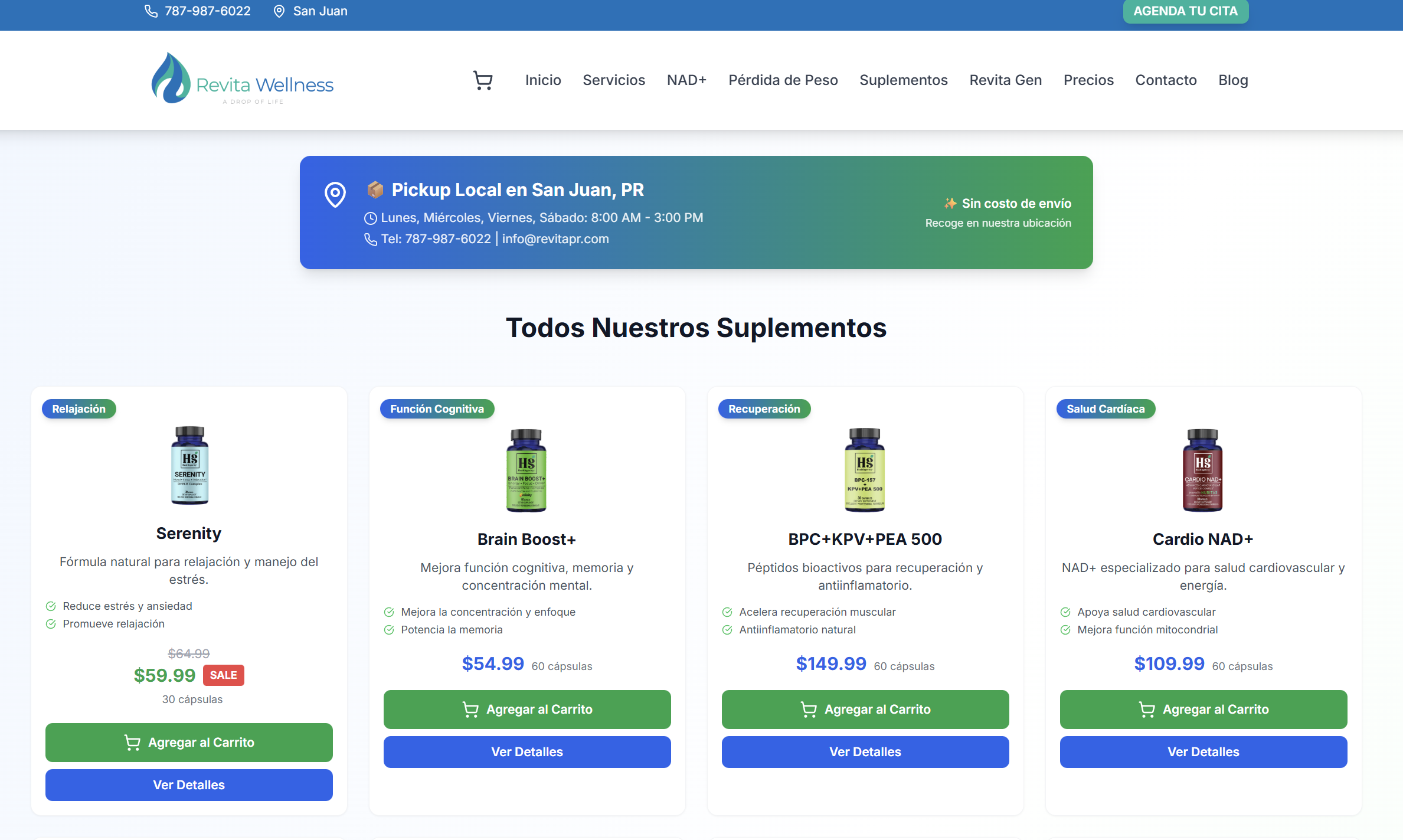This screenshot has height=840, width=1403.
Task: Open the Suplementos menu item
Action: click(x=904, y=80)
